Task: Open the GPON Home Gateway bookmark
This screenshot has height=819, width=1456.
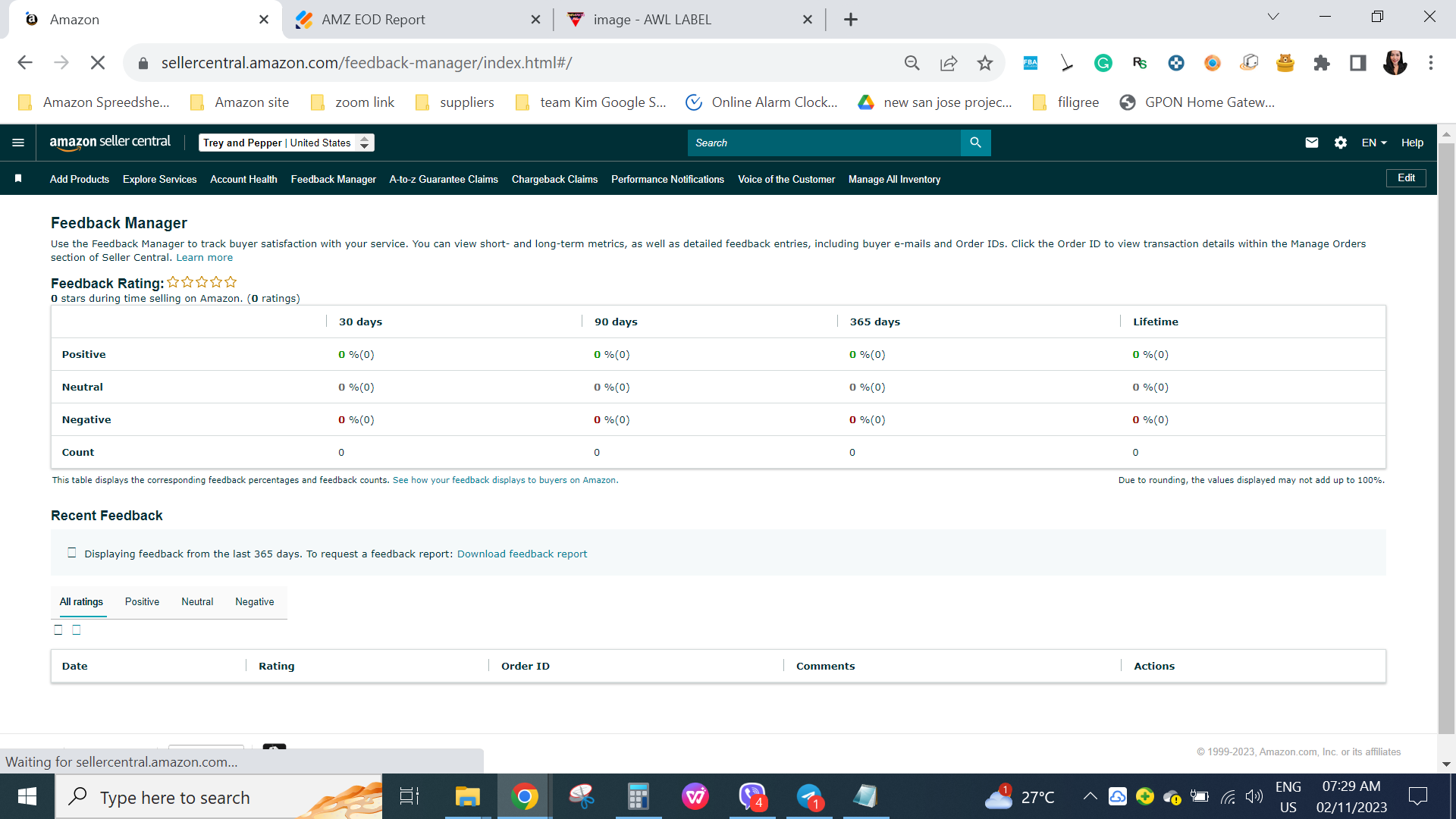Action: 1197,102
